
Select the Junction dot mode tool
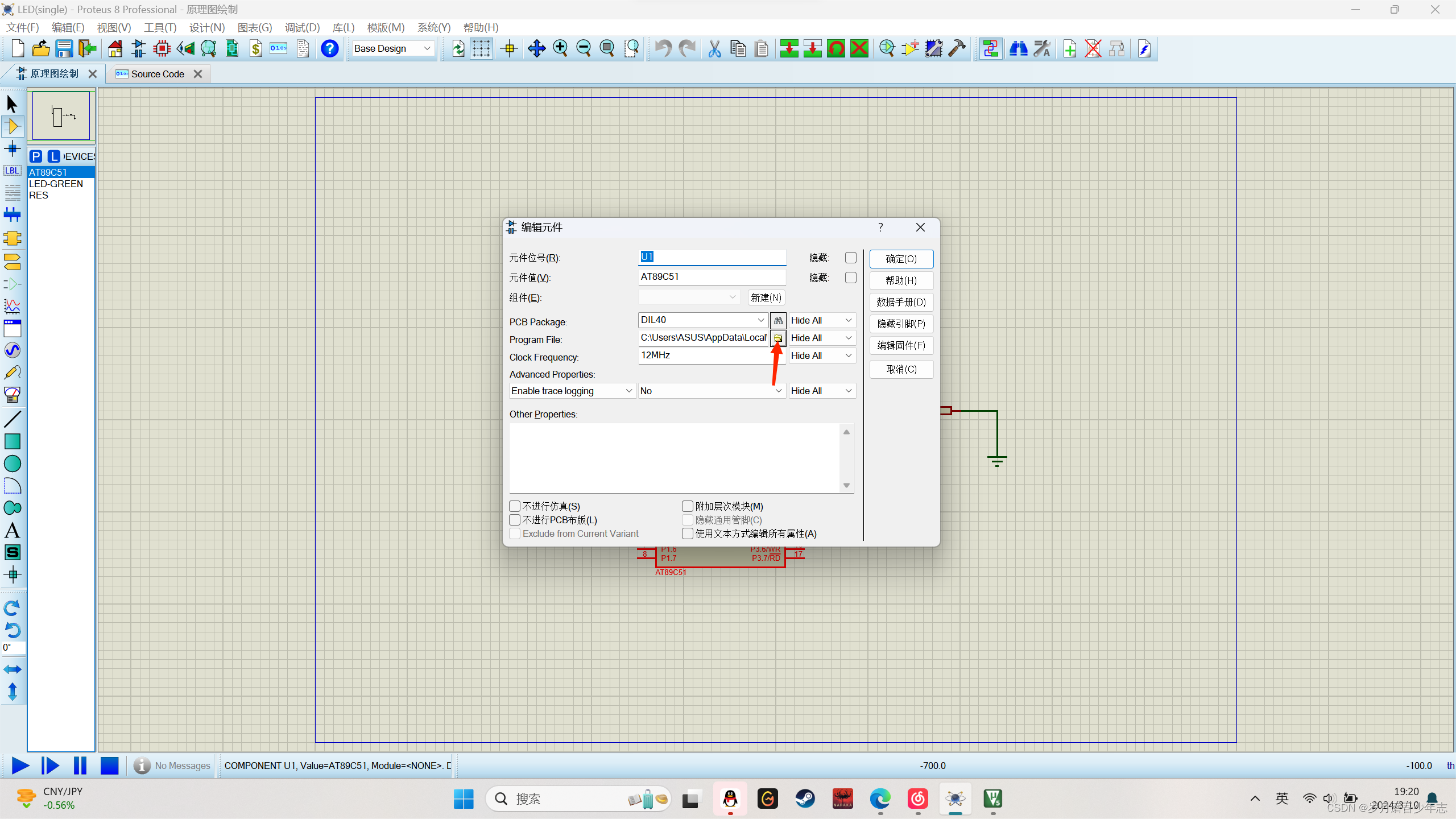pyautogui.click(x=12, y=149)
